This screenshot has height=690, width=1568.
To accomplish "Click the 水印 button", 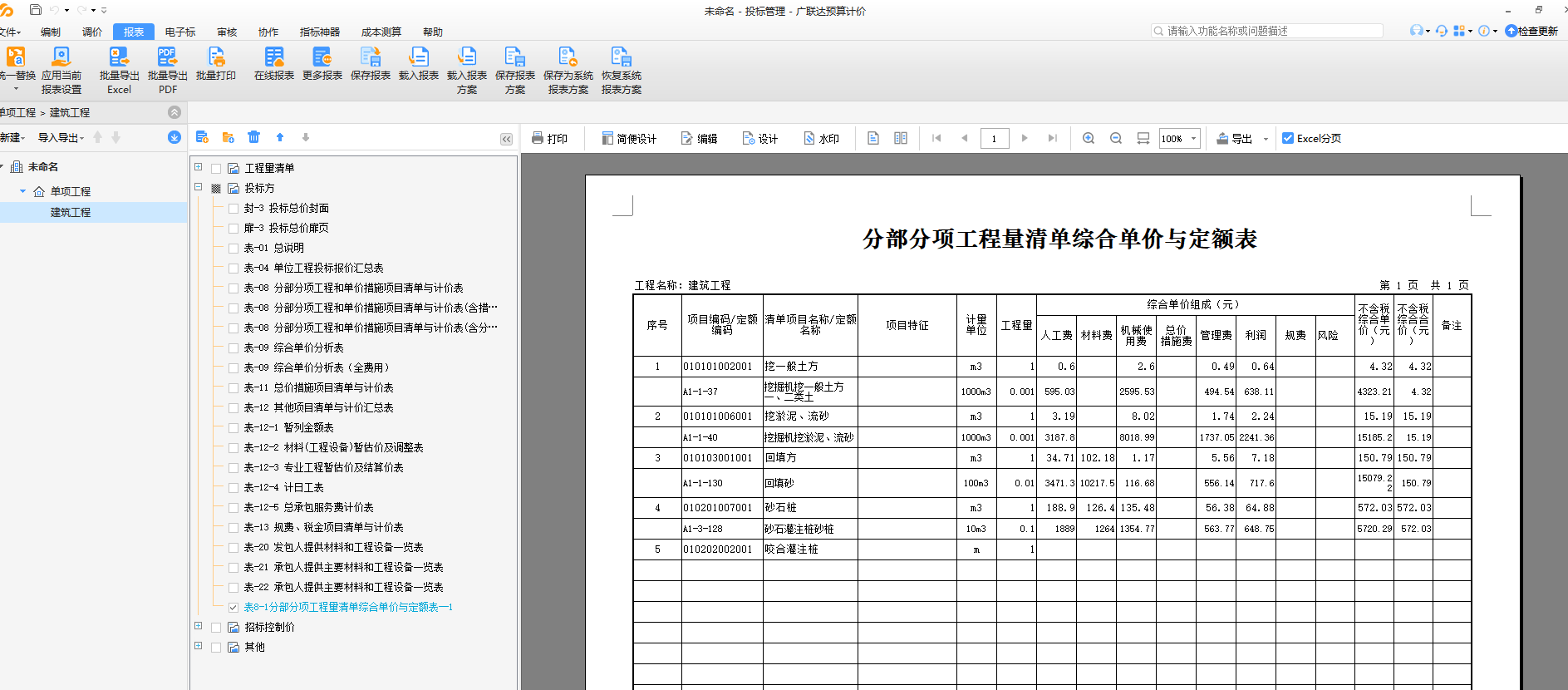I will click(x=821, y=139).
